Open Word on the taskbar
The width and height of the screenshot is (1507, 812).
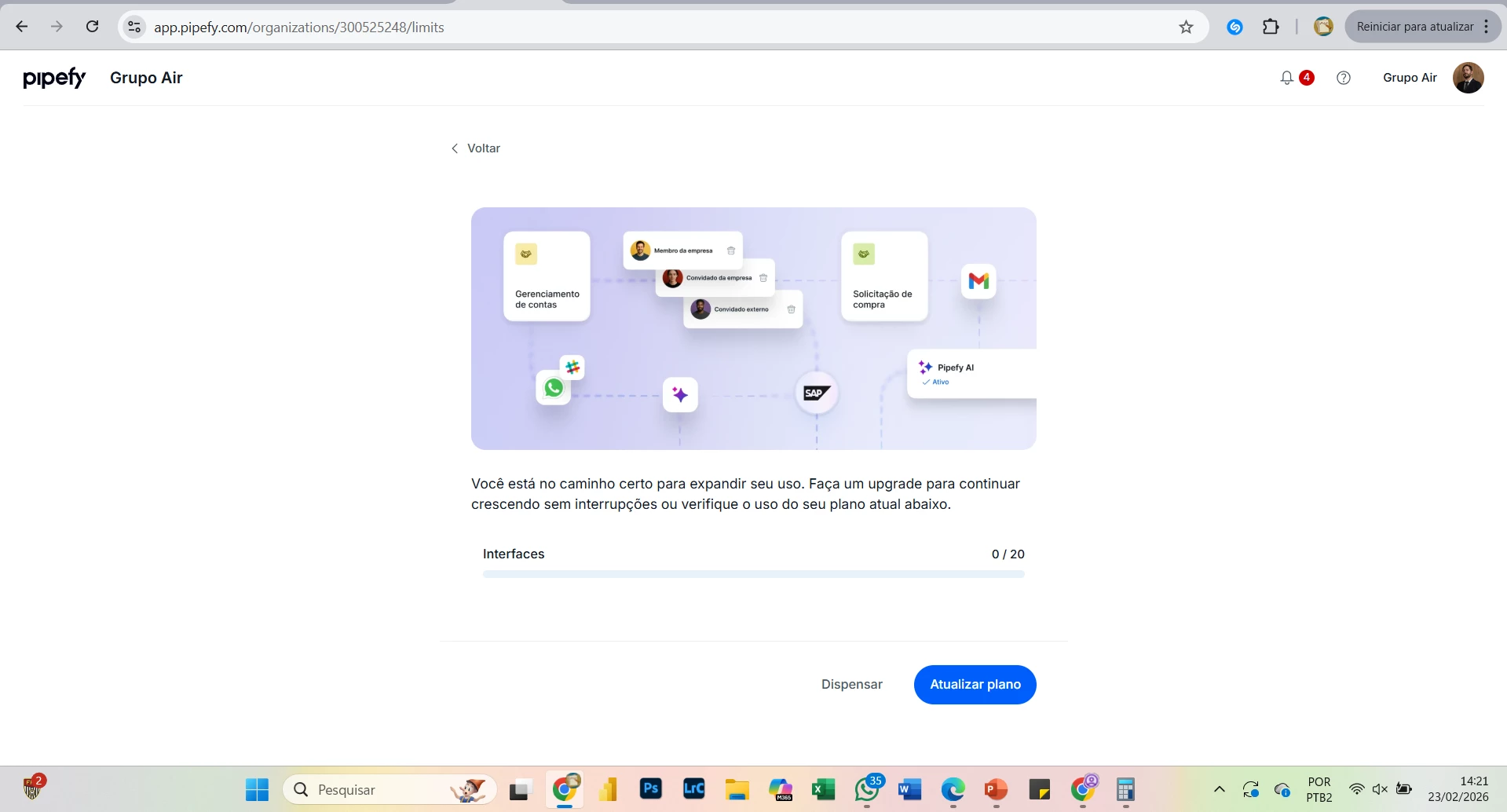click(910, 789)
